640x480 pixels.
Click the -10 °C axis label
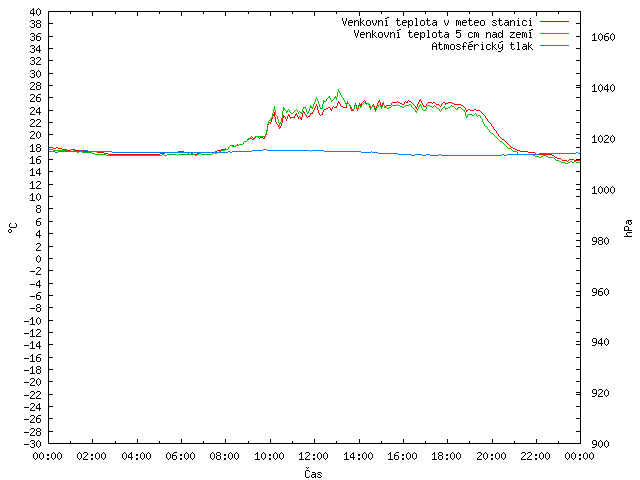pos(33,321)
